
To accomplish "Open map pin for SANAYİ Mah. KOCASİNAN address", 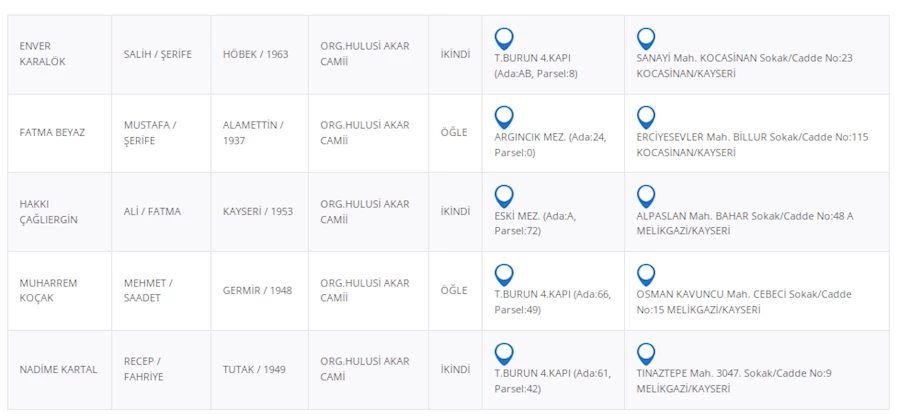I will [646, 39].
